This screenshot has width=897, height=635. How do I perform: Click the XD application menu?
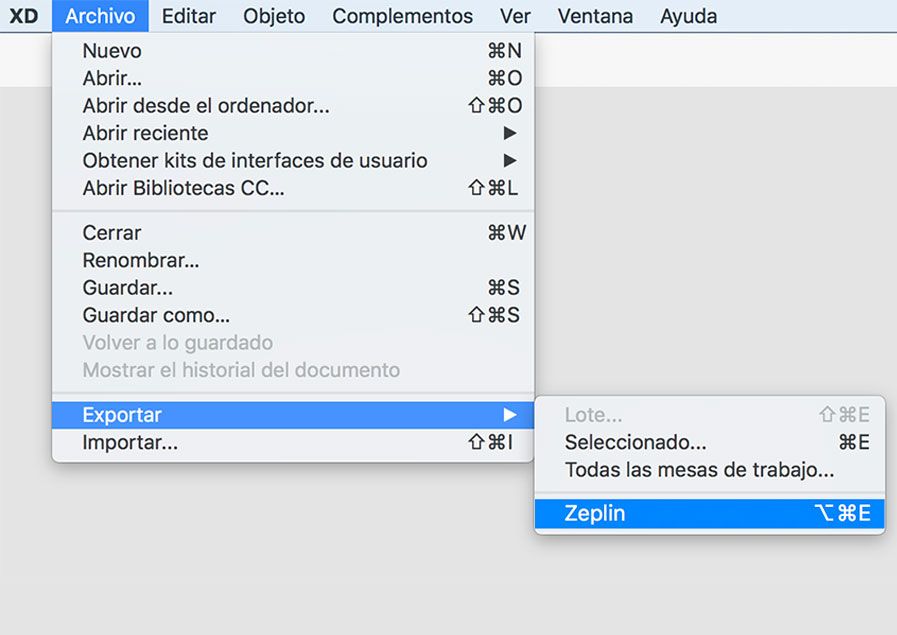click(x=24, y=16)
